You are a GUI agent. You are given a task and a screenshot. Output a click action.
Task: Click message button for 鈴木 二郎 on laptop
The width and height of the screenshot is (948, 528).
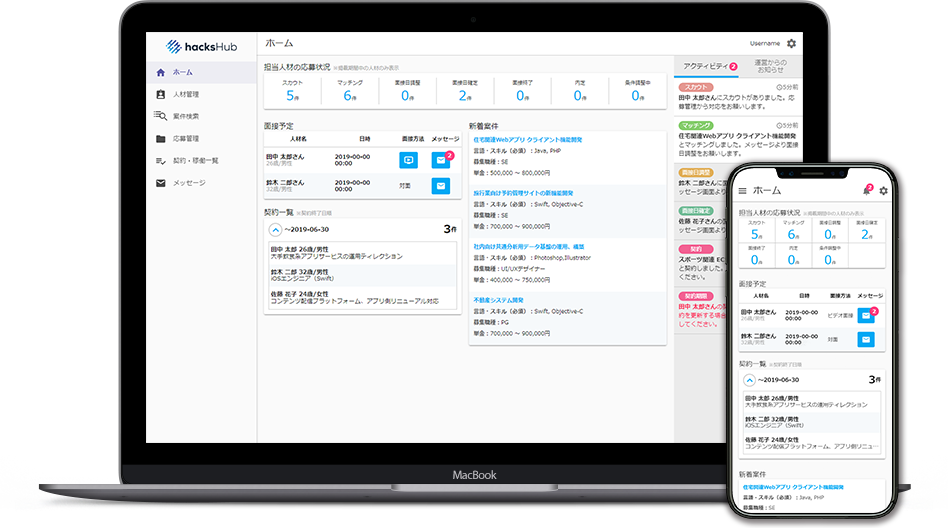coord(441,186)
